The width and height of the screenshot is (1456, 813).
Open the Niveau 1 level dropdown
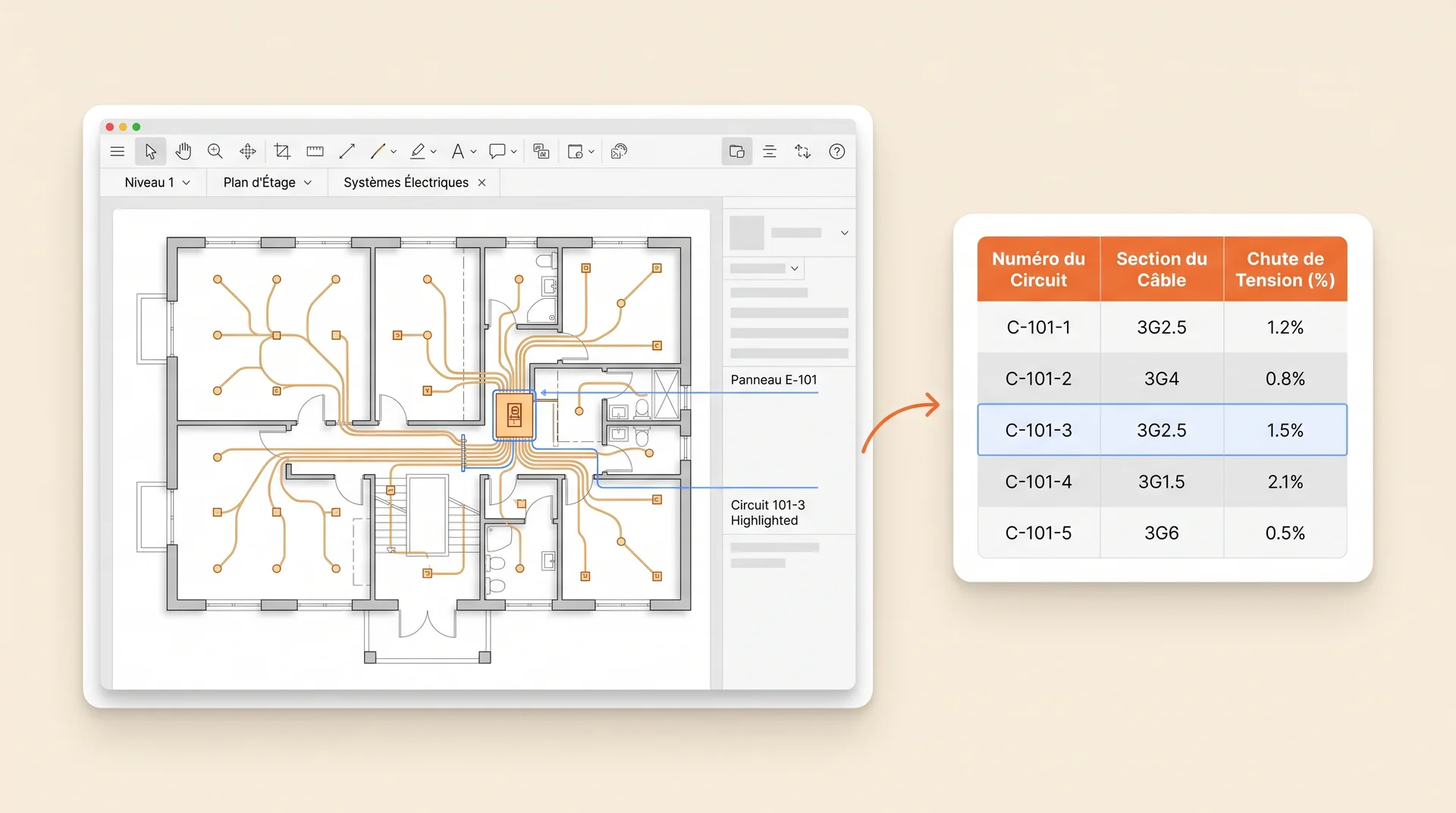point(157,183)
